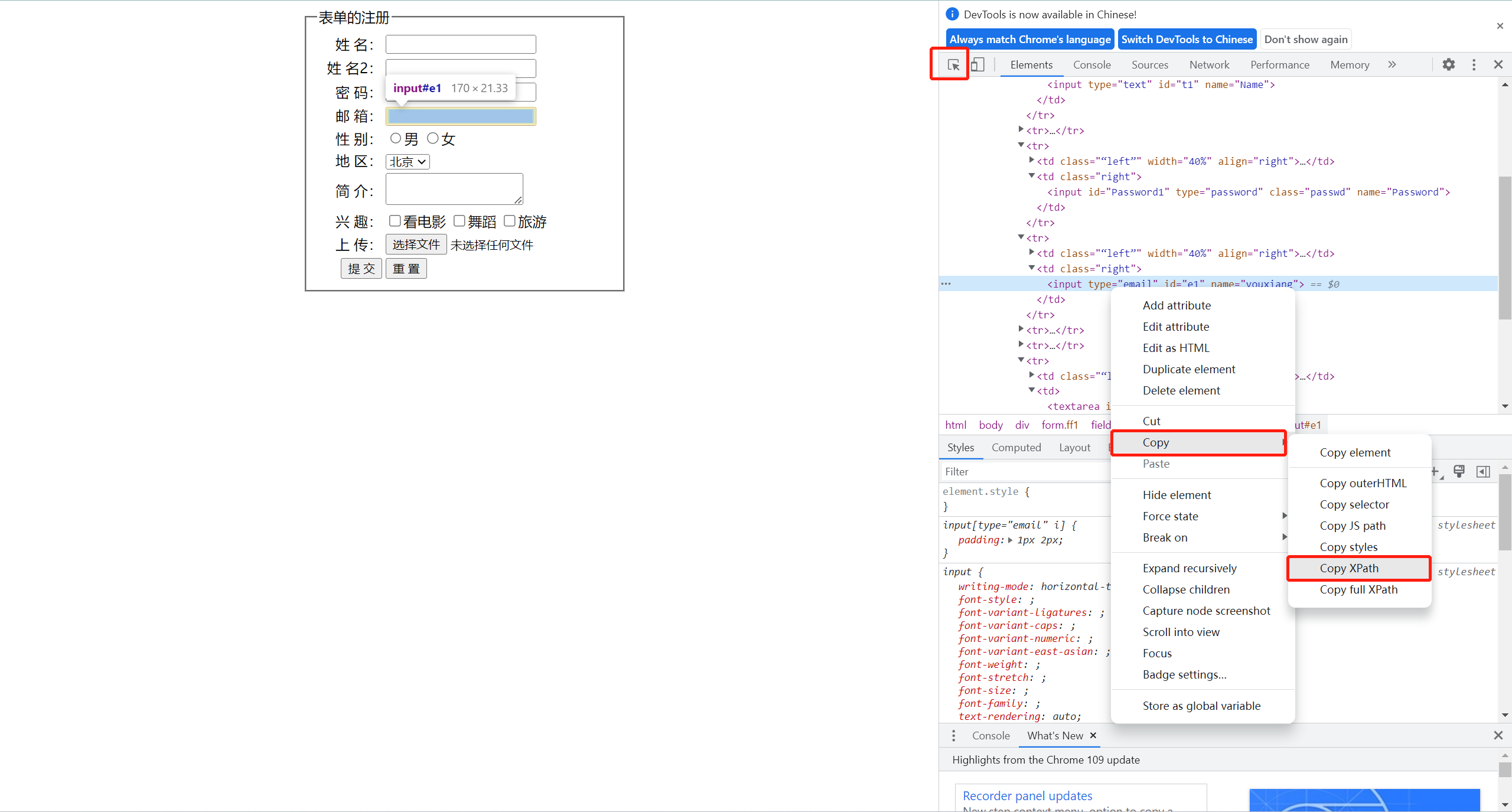Screen dimensions: 1512x812
Task: Show more DevTools tabs chevron
Action: (1392, 65)
